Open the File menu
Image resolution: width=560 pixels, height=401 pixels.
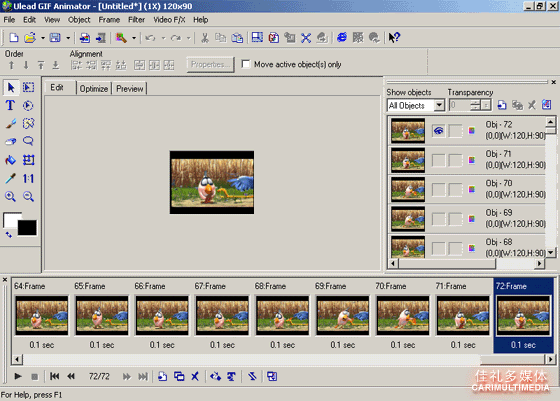9,20
